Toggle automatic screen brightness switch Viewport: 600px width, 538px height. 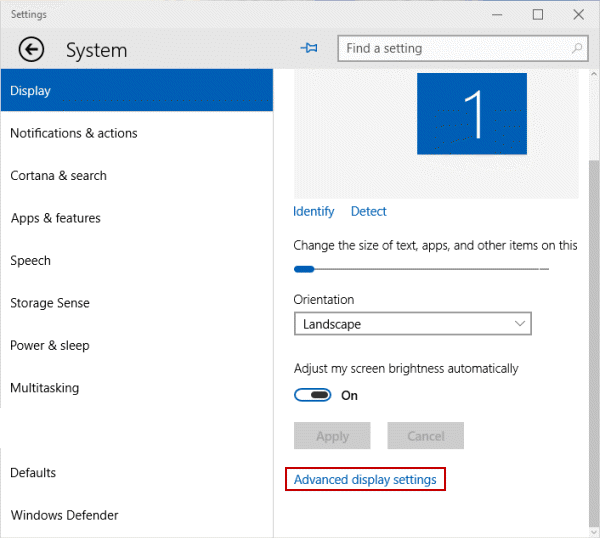[312, 395]
